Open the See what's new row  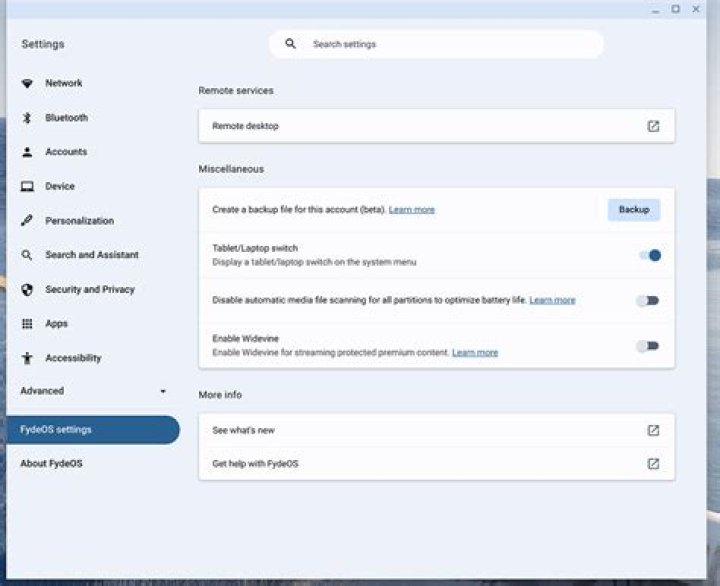pos(437,430)
